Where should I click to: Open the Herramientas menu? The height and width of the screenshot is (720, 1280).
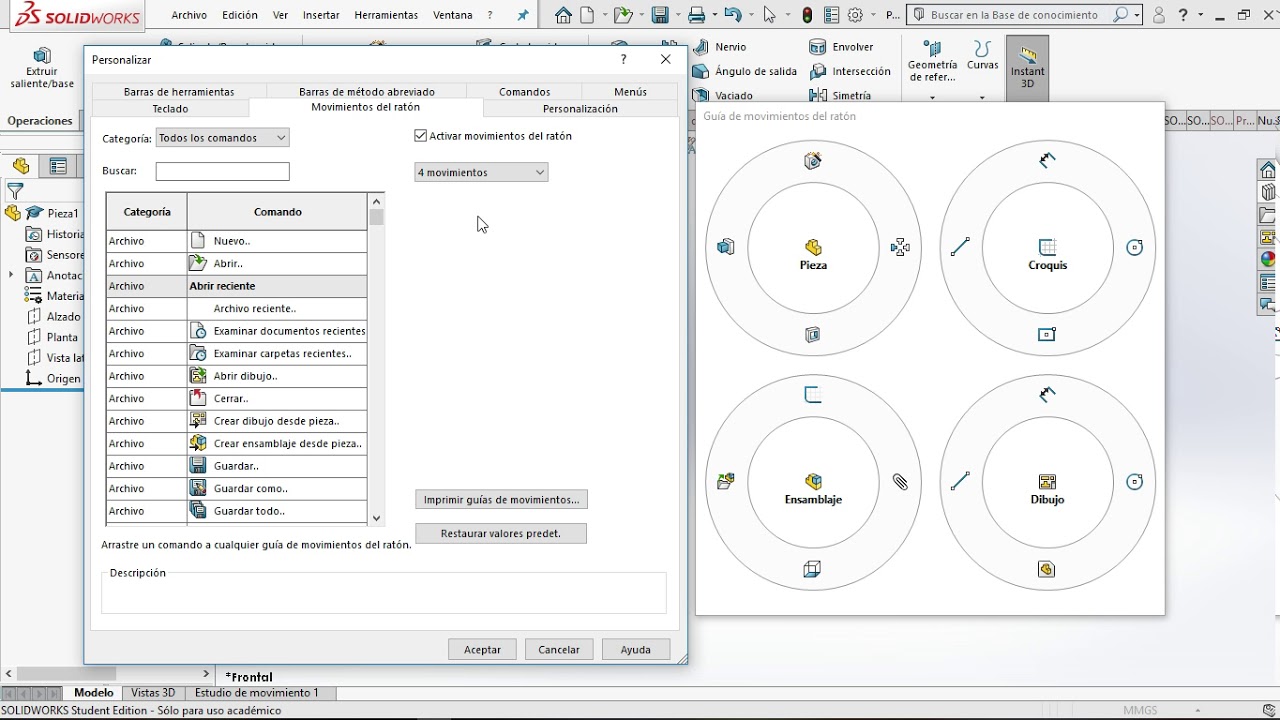386,15
